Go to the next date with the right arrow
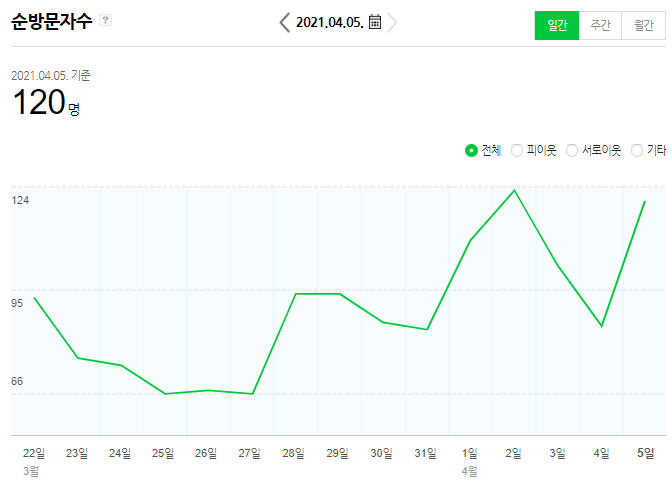This screenshot has width=672, height=487. point(392,22)
